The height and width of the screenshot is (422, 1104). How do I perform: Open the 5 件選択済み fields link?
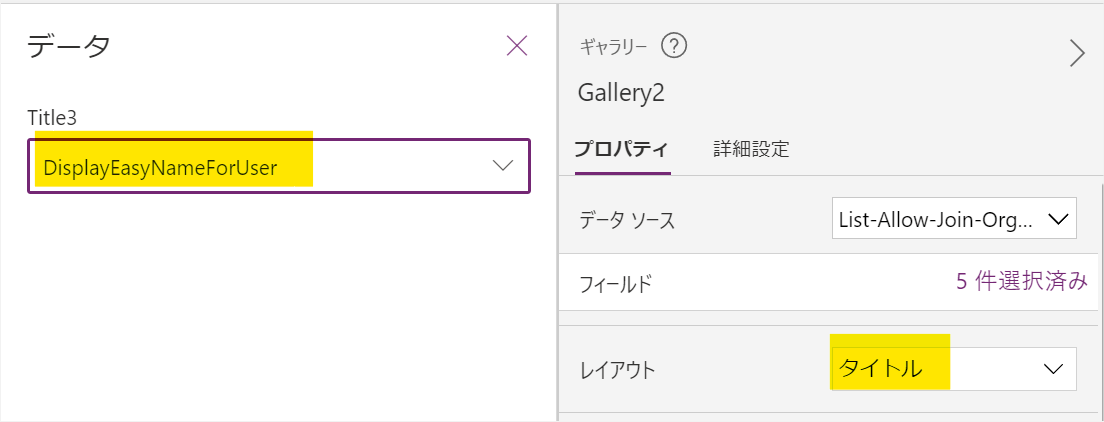pos(1022,282)
